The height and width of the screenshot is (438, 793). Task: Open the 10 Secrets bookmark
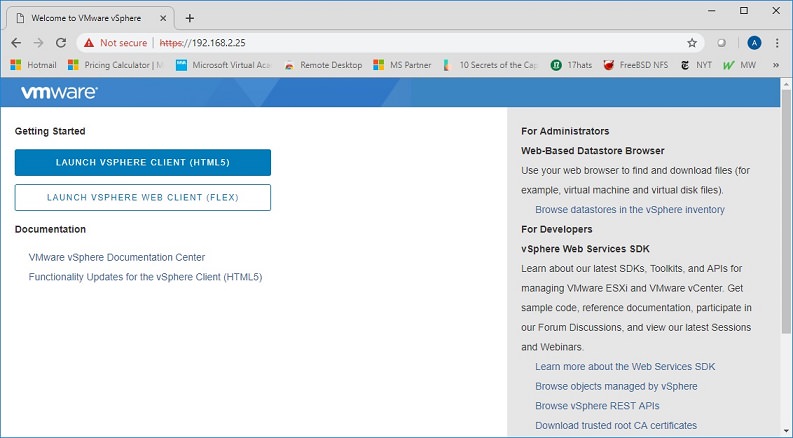[x=490, y=65]
